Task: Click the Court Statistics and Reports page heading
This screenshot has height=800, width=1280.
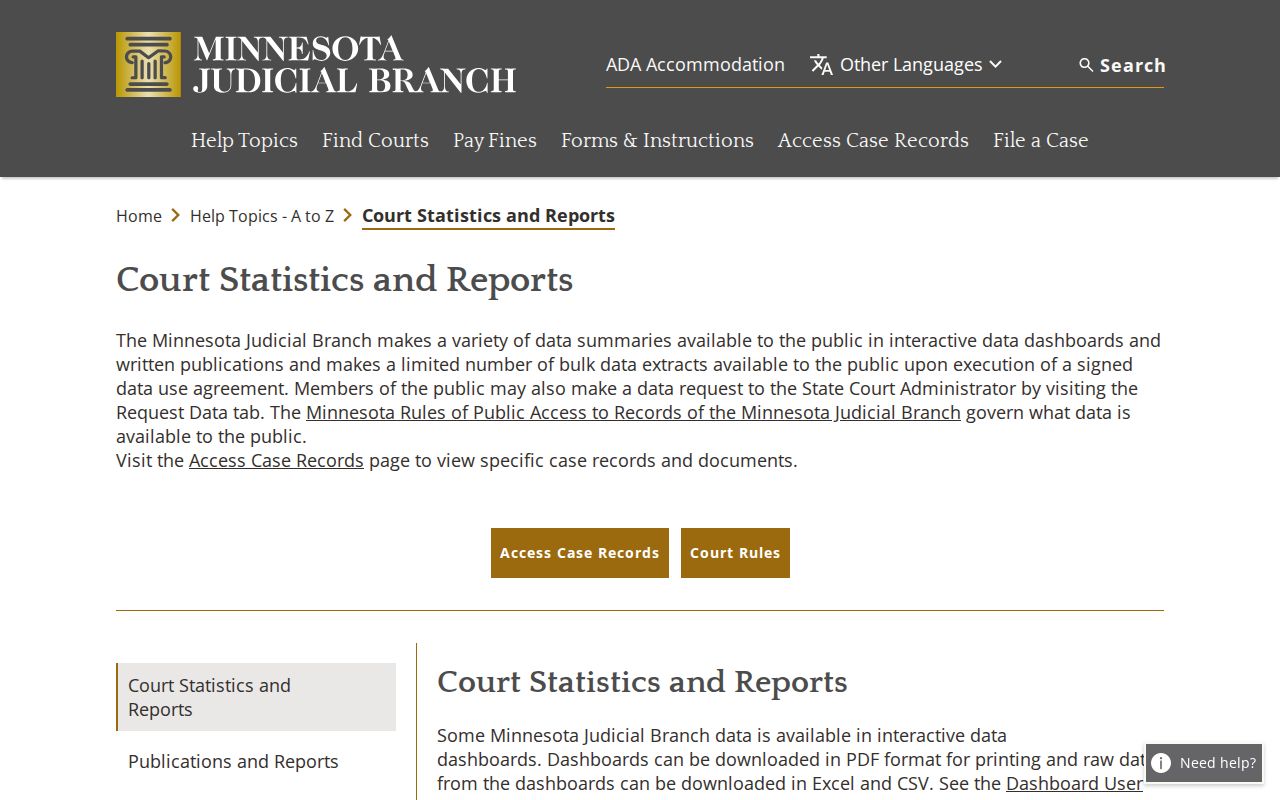Action: [x=344, y=280]
